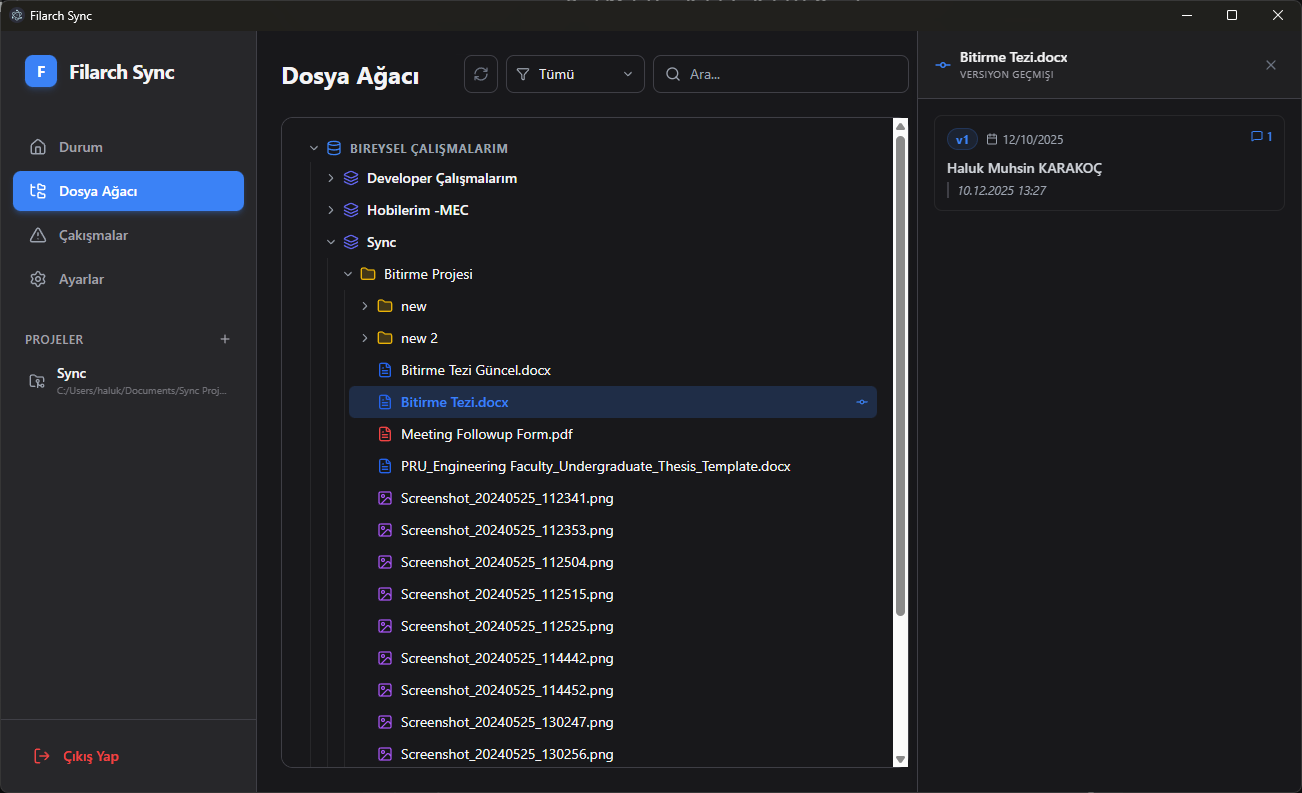This screenshot has width=1302, height=793.
Task: Collapse the Sync tree node
Action: coord(331,242)
